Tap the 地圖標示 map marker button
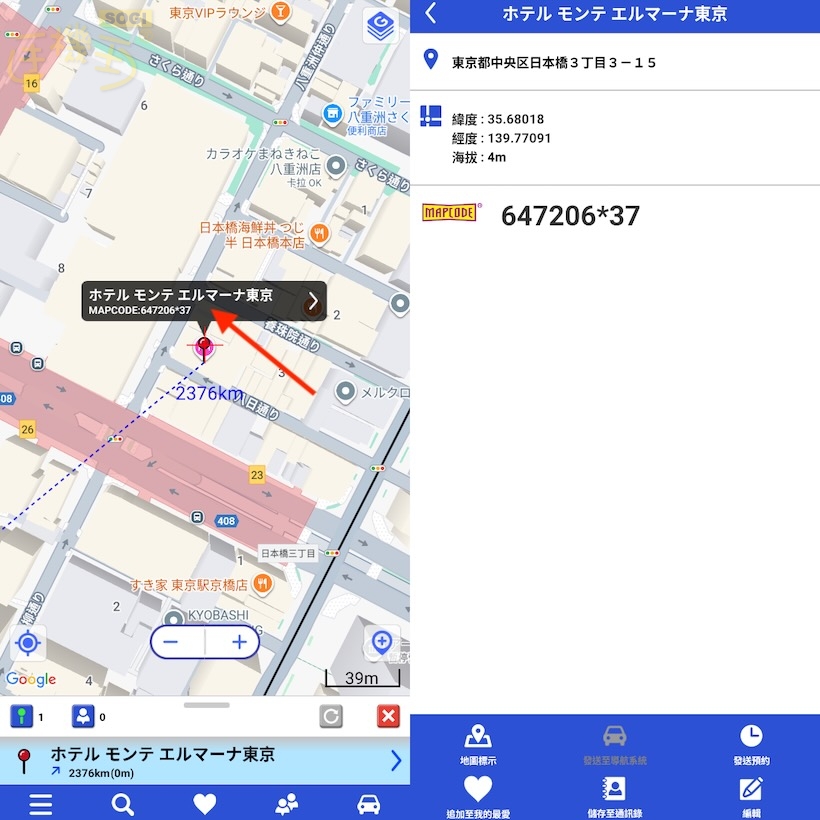 tap(478, 744)
